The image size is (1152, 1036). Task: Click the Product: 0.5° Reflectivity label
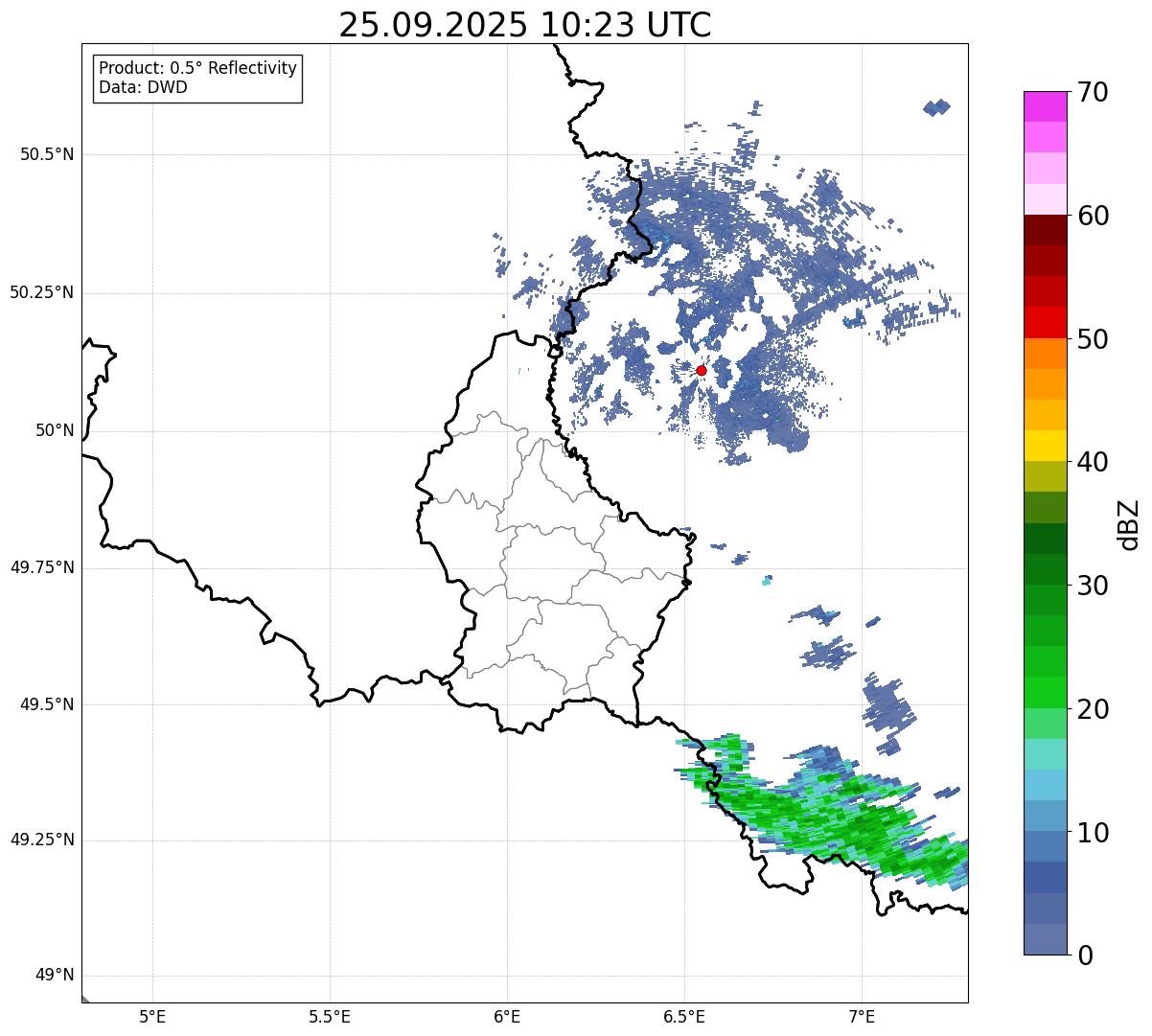[197, 69]
